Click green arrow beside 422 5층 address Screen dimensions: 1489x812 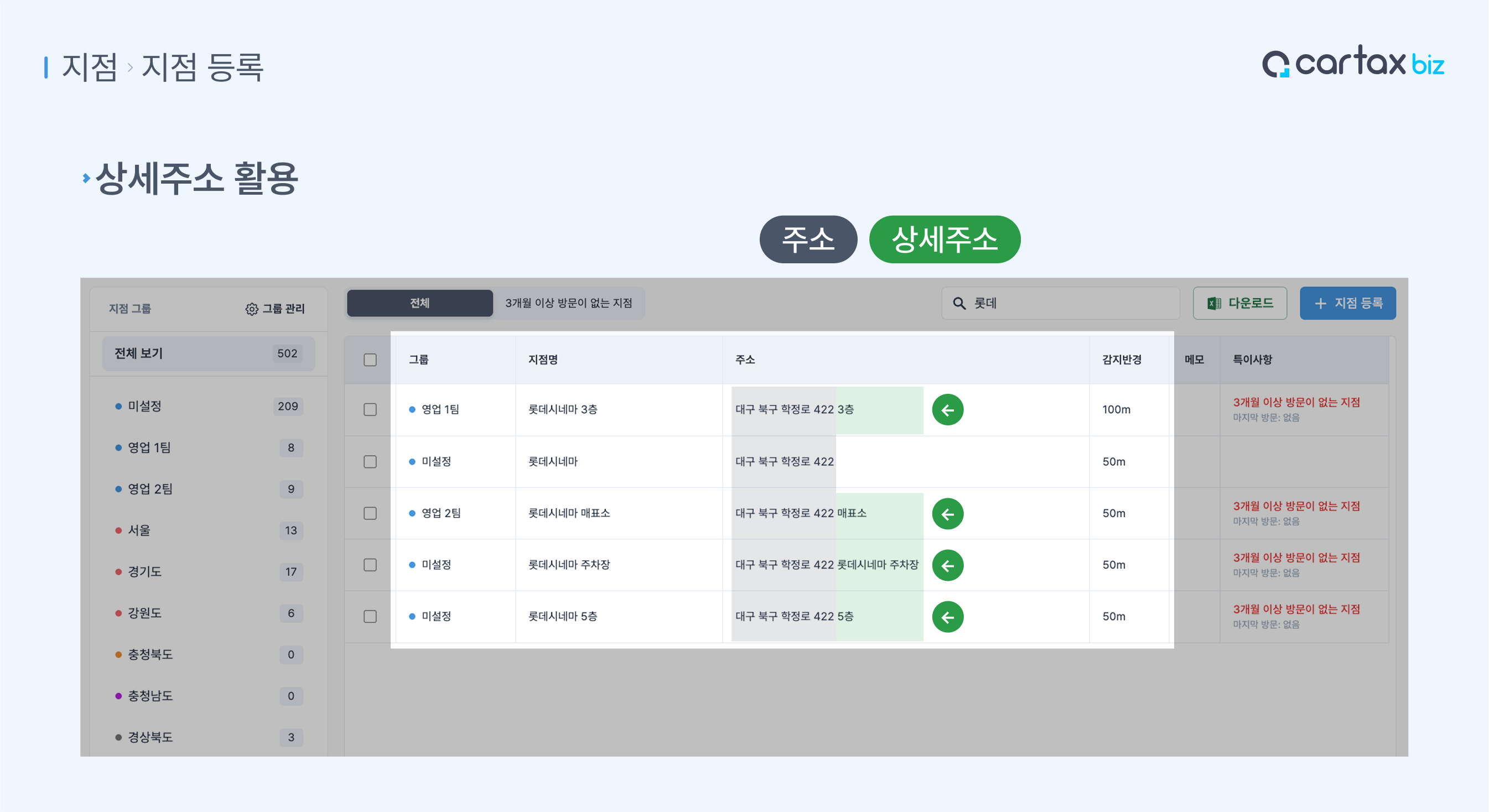(x=947, y=617)
